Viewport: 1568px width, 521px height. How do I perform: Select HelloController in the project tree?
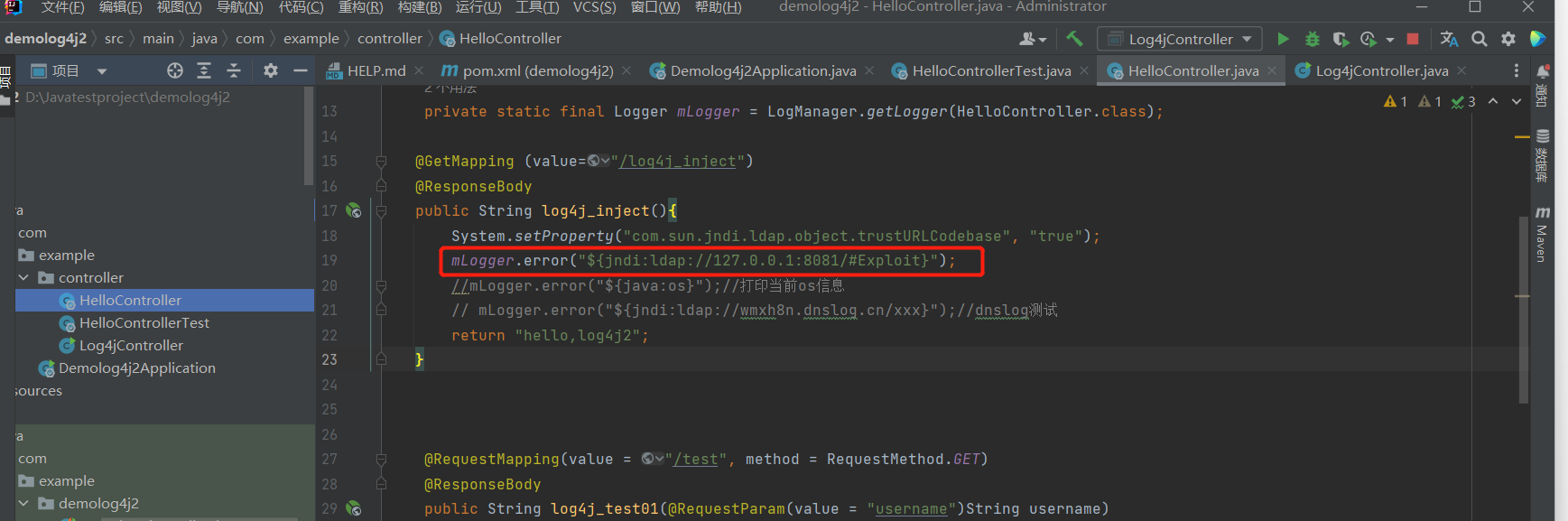(x=130, y=301)
